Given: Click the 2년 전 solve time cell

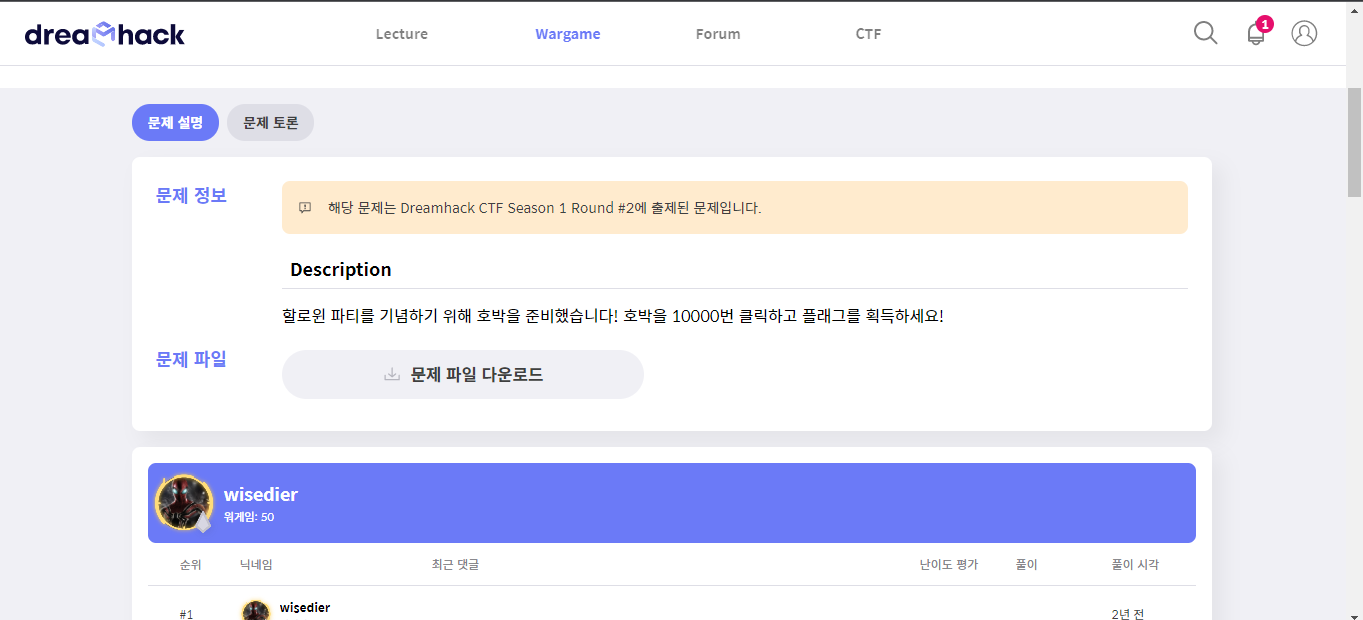Looking at the screenshot, I should tap(1128, 614).
